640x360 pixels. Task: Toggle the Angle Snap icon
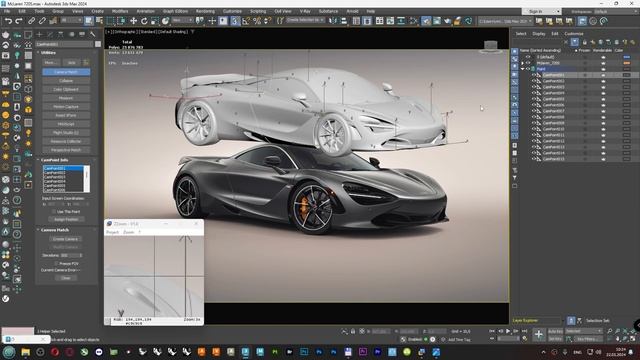point(246,21)
